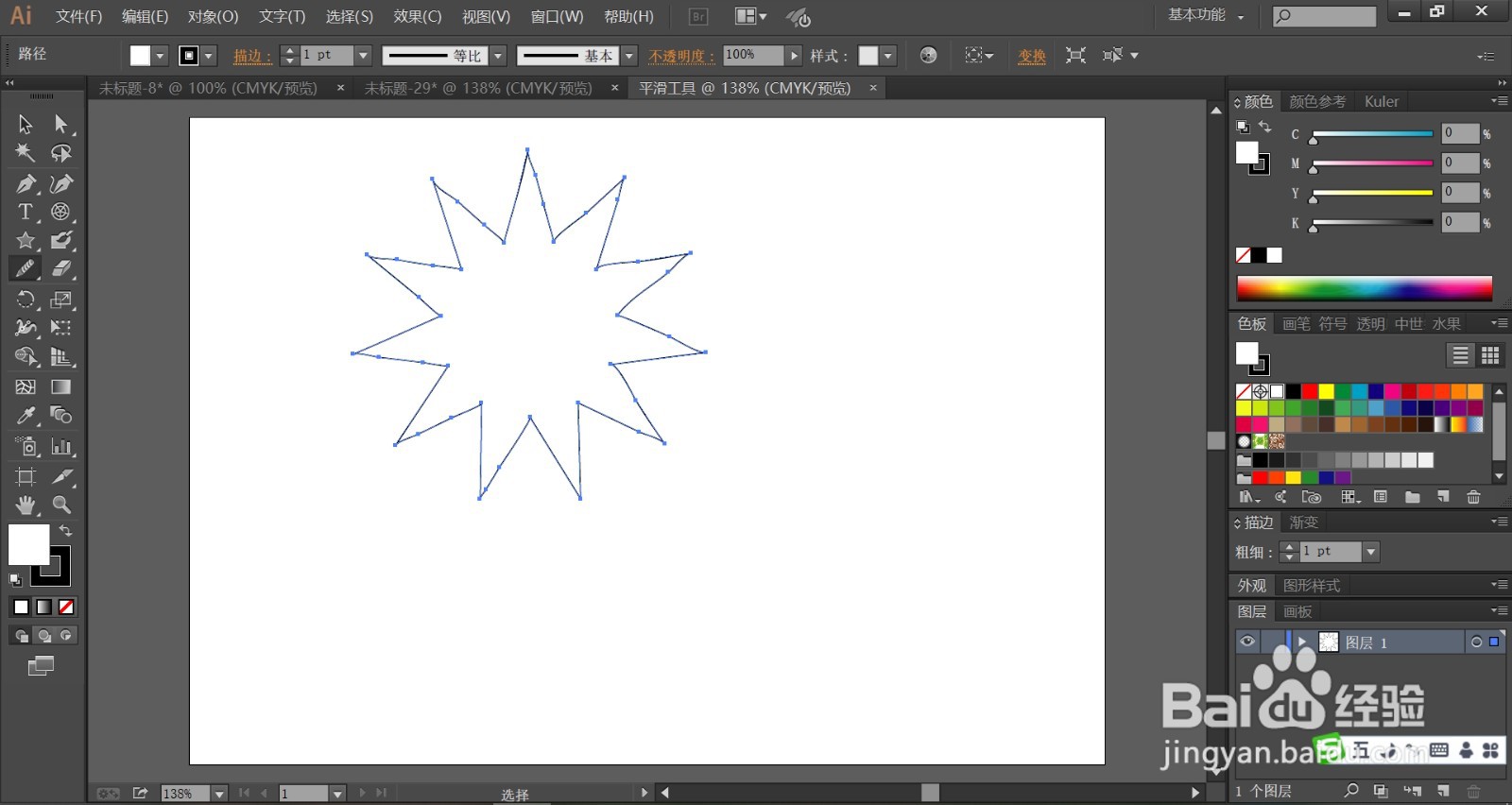Open the 样式 style dropdown
The width and height of the screenshot is (1512, 805).
pyautogui.click(x=888, y=56)
